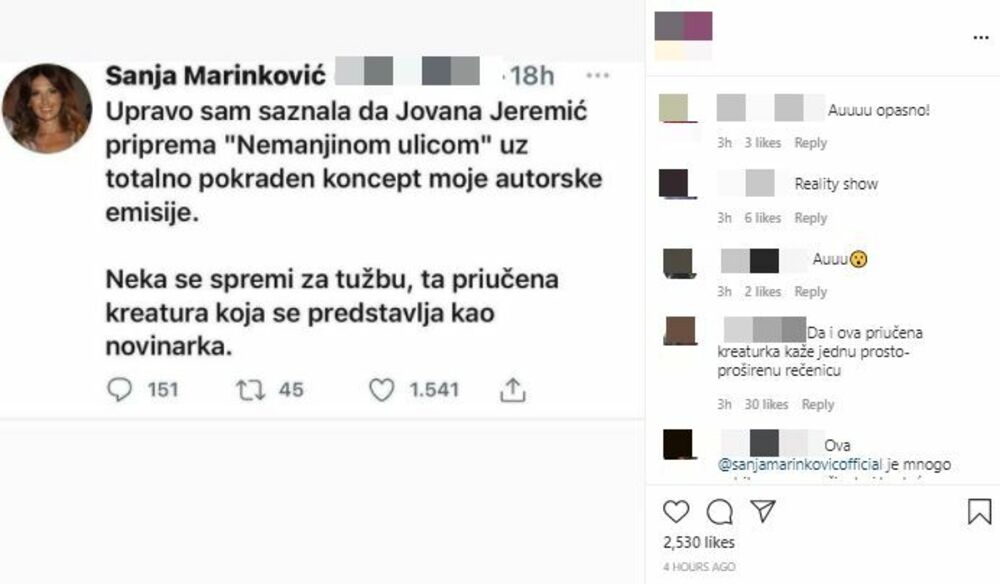The width and height of the screenshot is (1000, 584).
Task: Open Instagram post options three-dot menu
Action: pyautogui.click(x=981, y=38)
